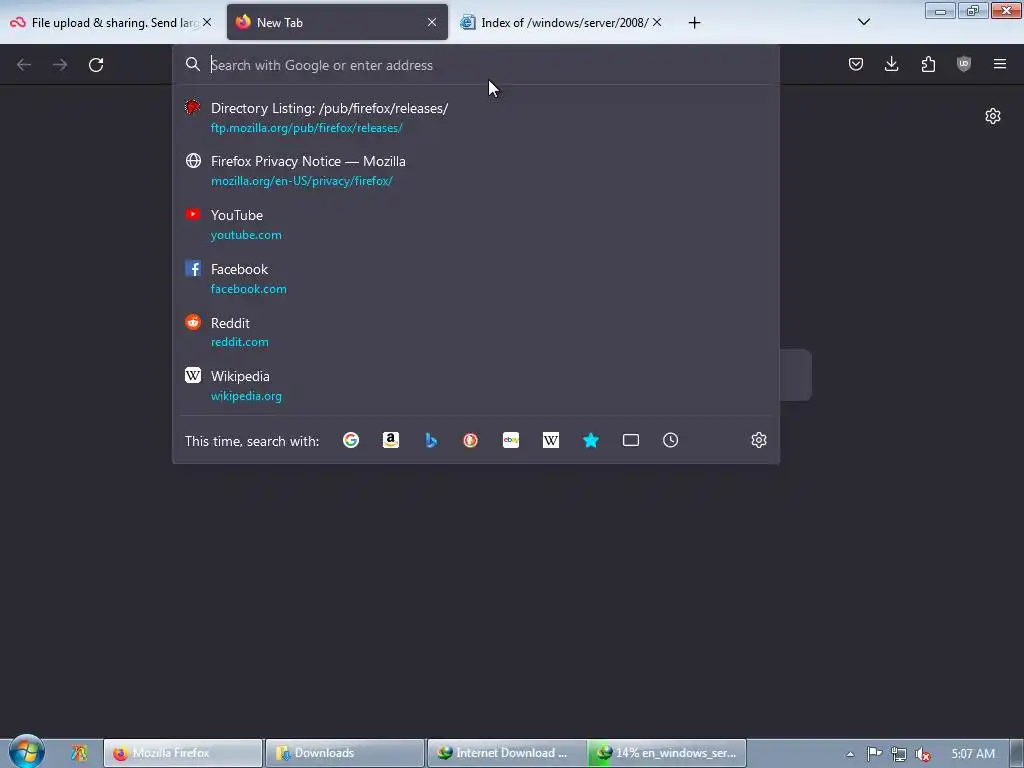Search this time with Bing
This screenshot has width=1024, height=768.
pos(431,440)
